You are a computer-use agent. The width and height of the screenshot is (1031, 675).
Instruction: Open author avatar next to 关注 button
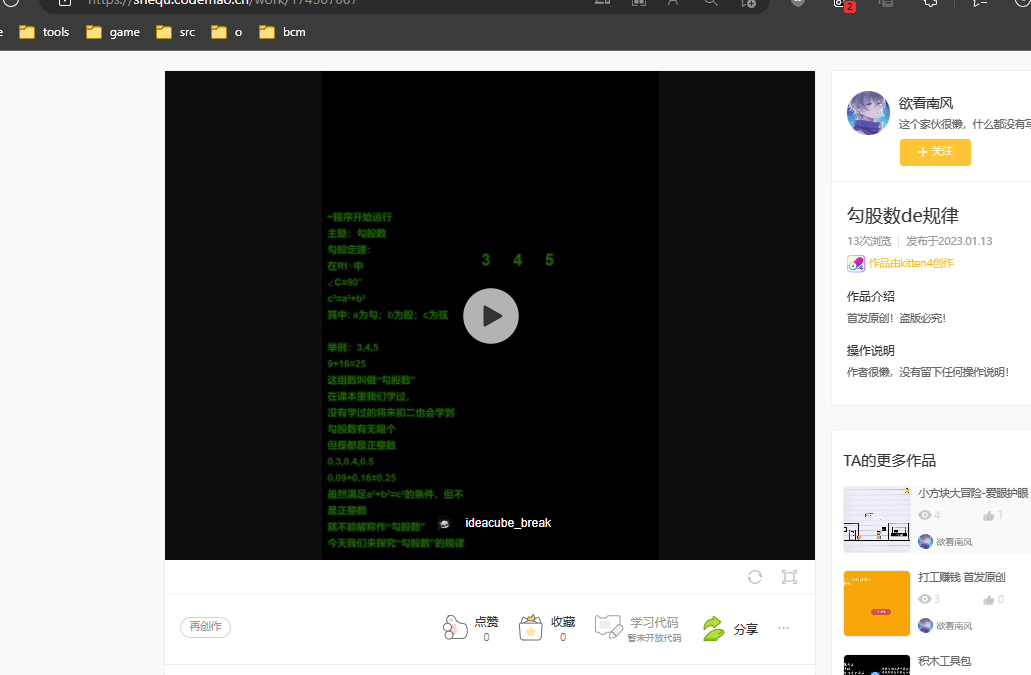pyautogui.click(x=868, y=113)
